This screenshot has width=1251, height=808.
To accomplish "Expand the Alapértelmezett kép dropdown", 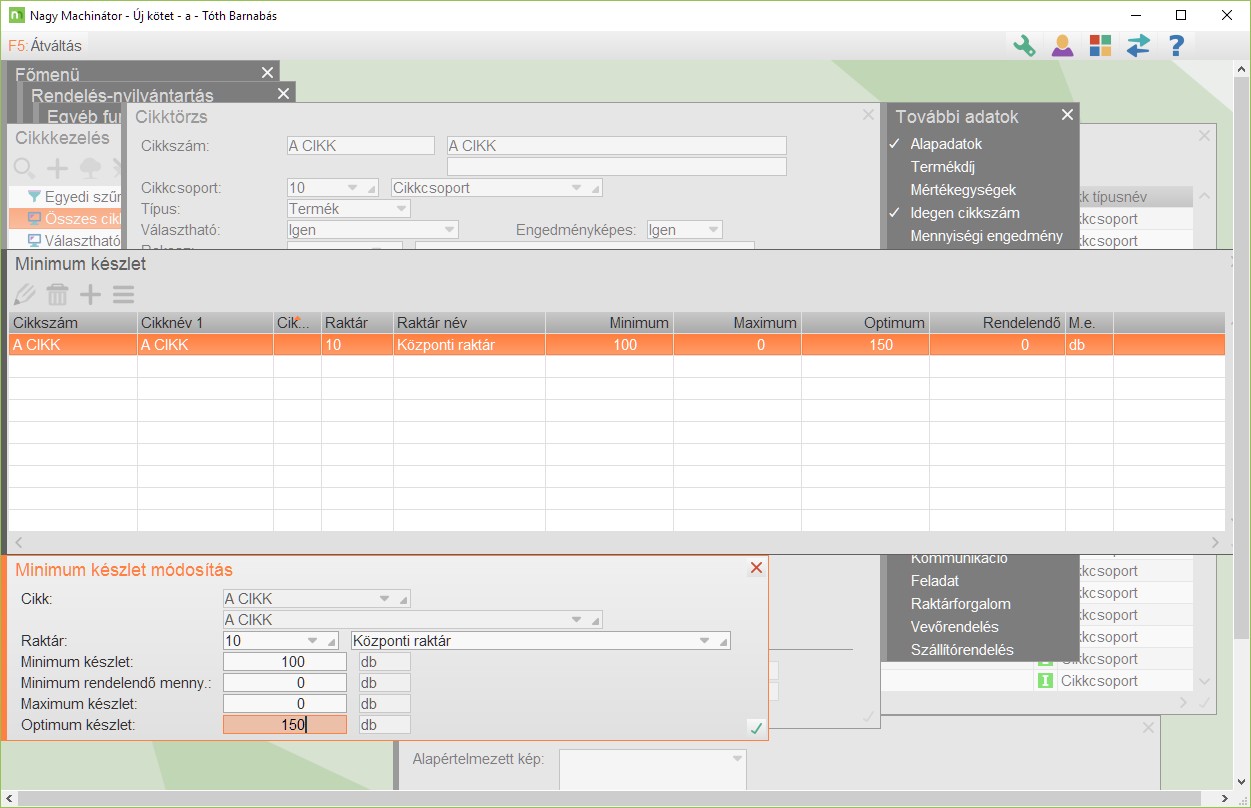I will [x=738, y=758].
